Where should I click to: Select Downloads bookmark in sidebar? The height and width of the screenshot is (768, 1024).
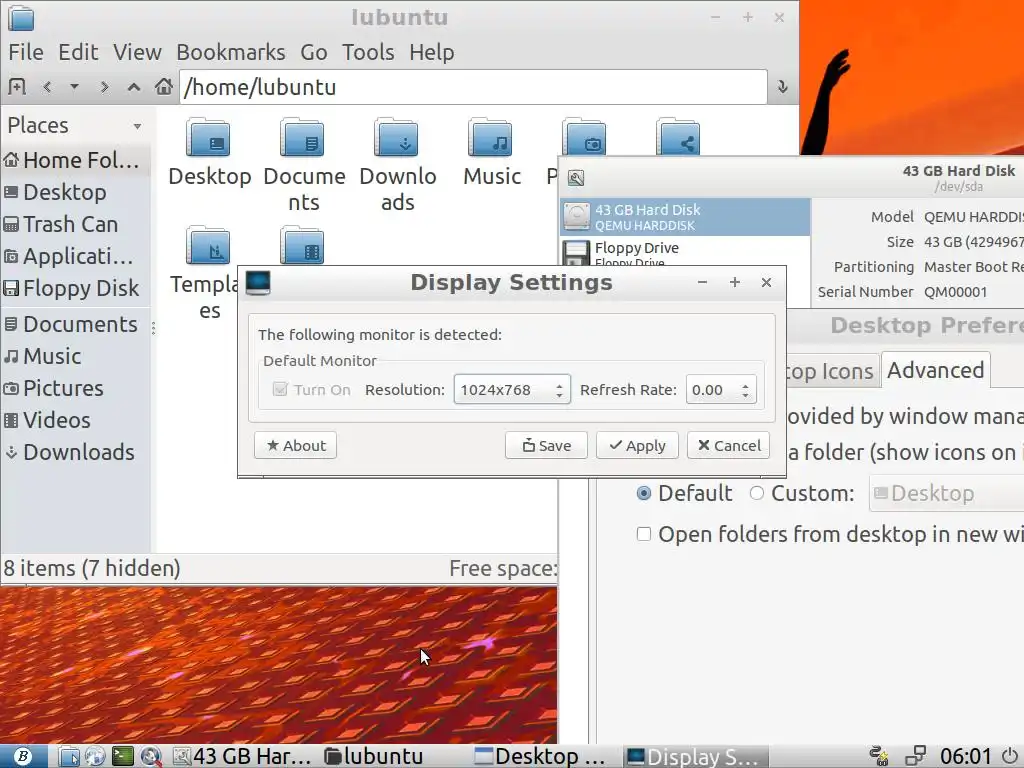coord(75,452)
